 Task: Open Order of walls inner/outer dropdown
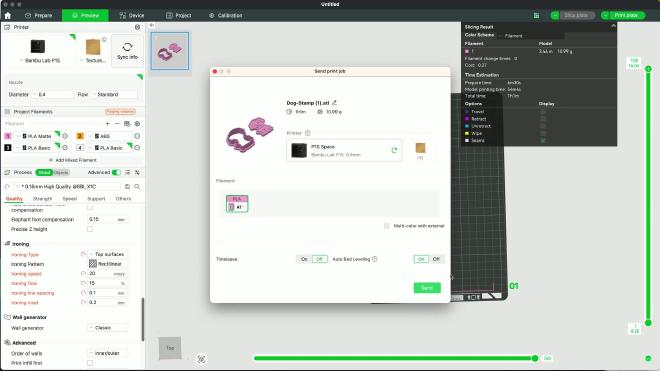(x=108, y=353)
